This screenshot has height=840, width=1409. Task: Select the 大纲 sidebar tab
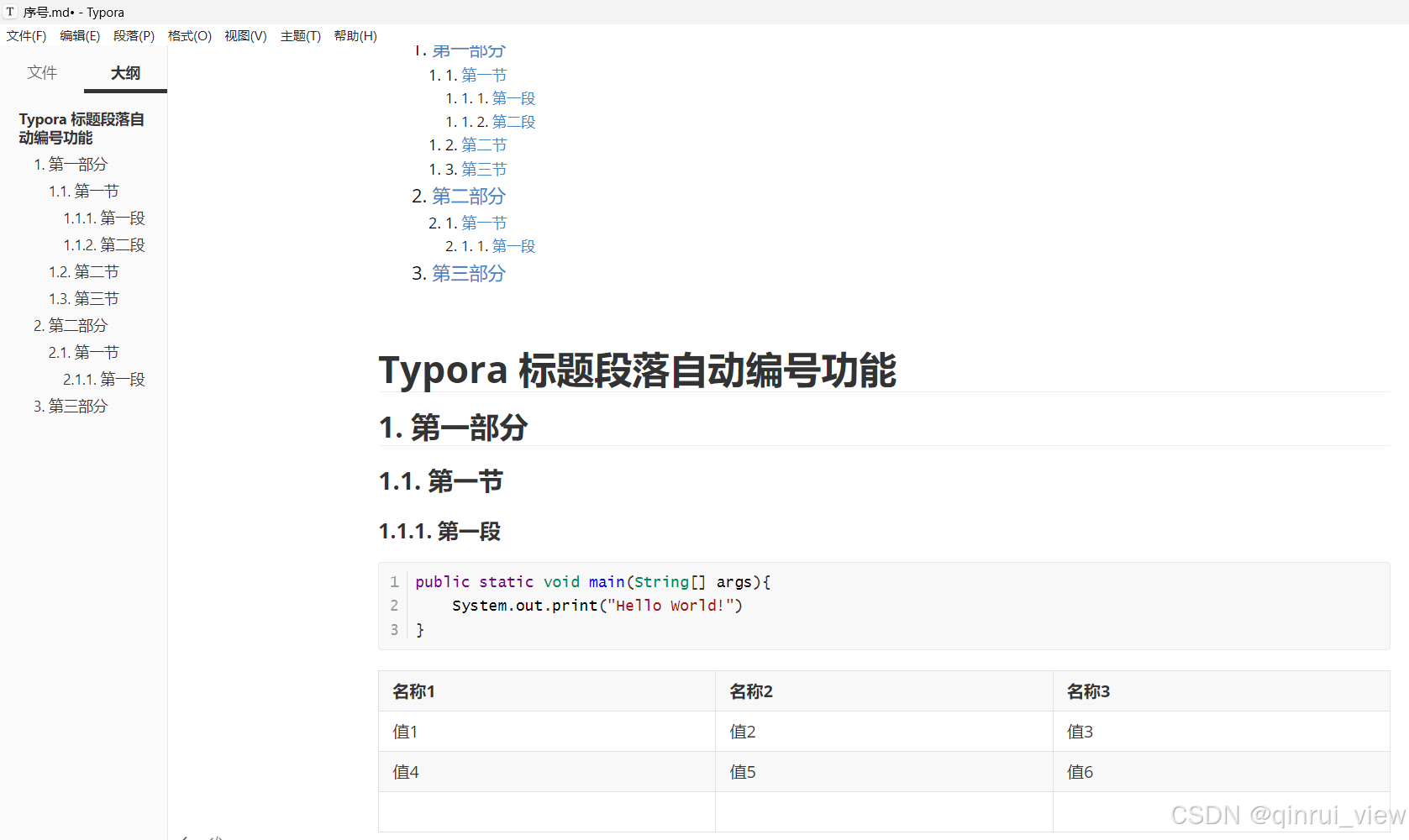(x=125, y=72)
